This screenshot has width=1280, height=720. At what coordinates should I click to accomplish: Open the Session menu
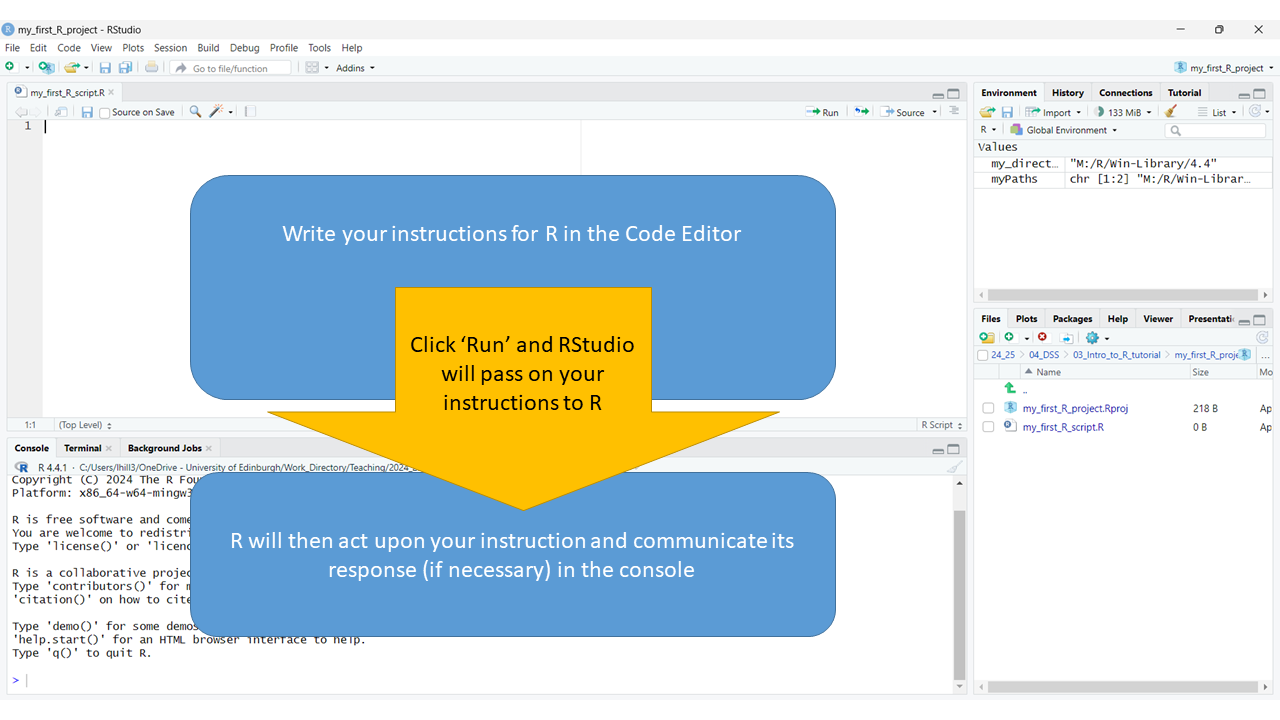point(170,48)
